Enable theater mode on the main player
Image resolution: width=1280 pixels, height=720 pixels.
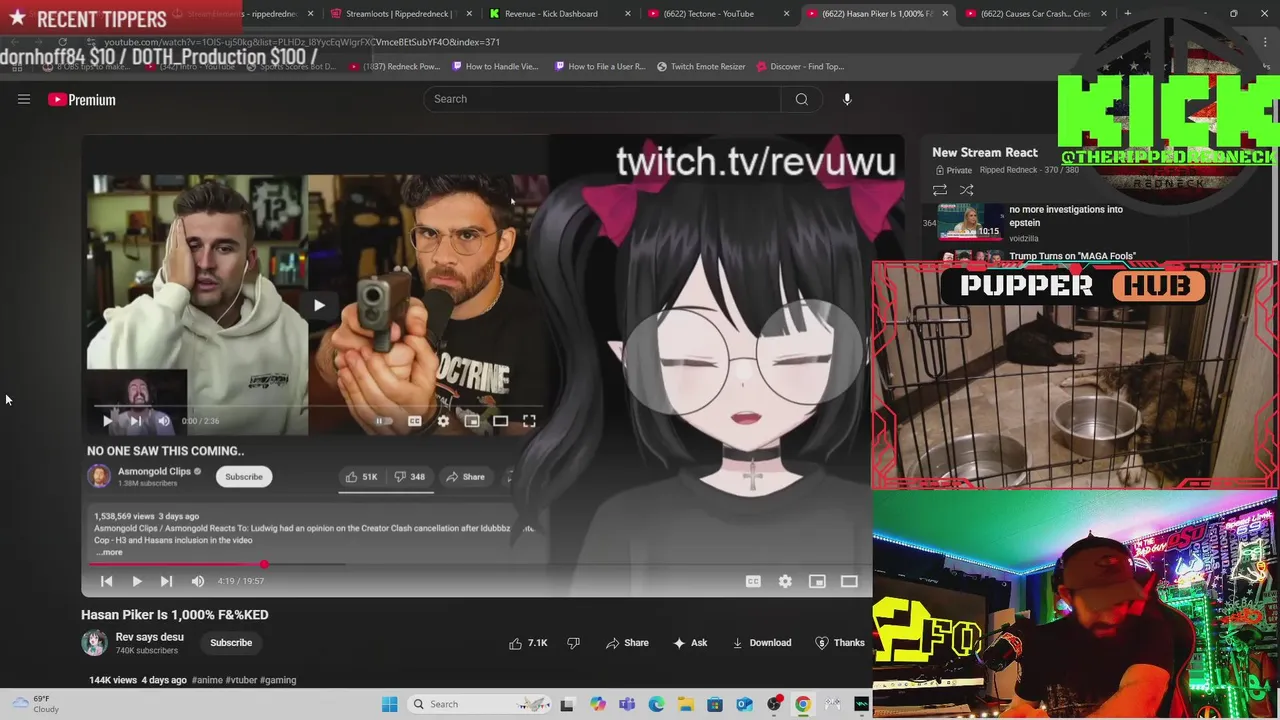point(849,581)
